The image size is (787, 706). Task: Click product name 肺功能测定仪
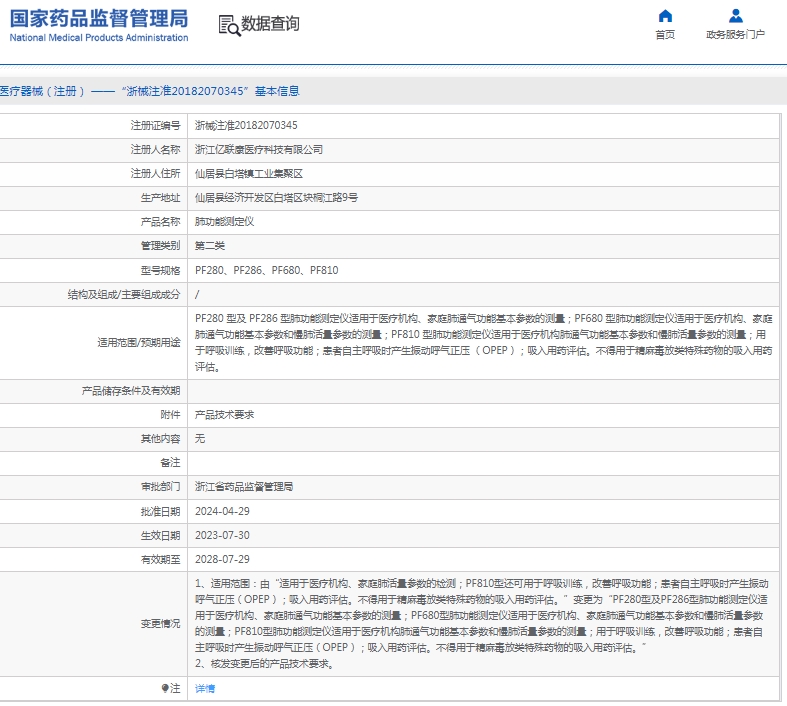point(224,222)
